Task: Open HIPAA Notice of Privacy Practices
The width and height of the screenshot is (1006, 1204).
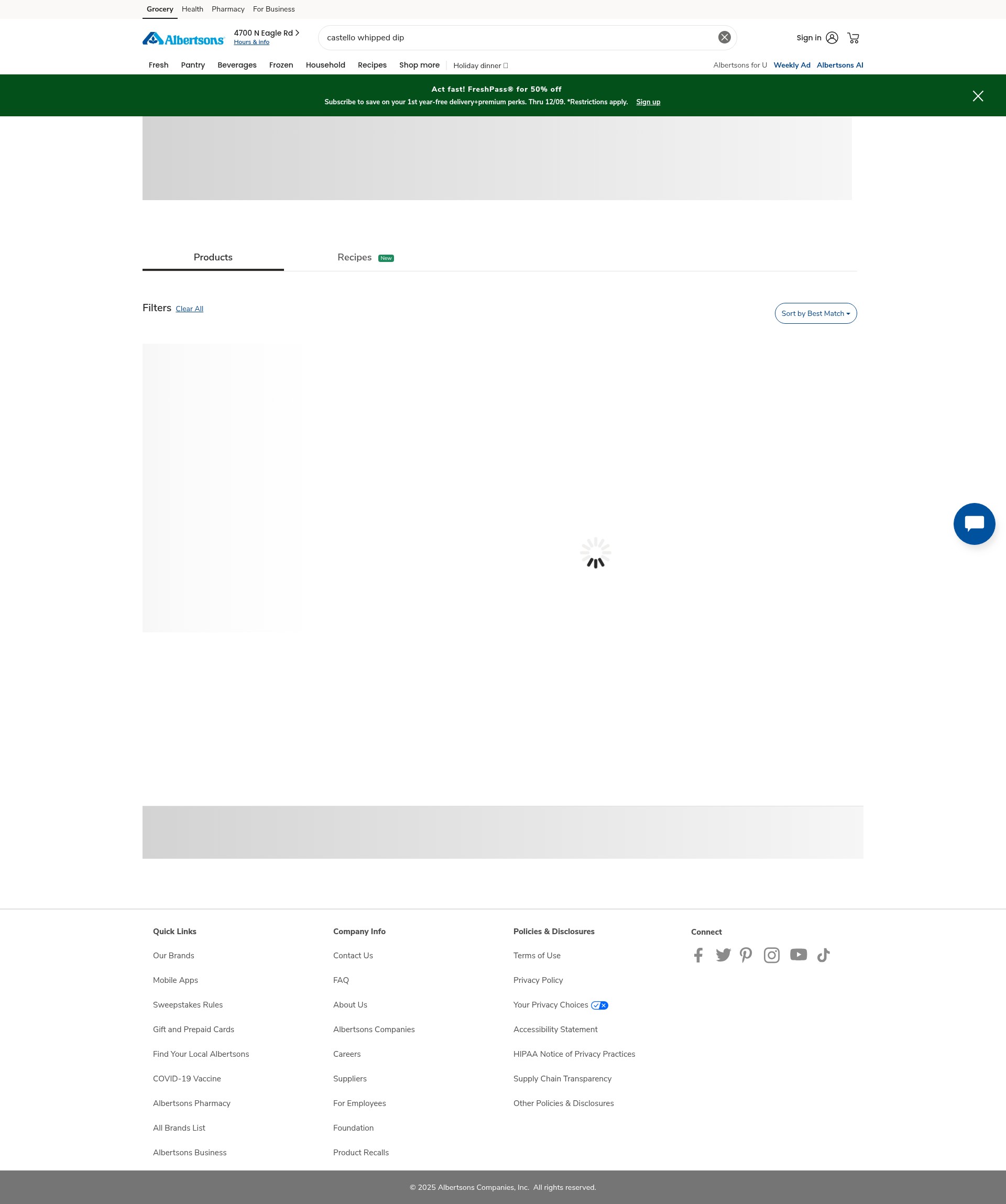Action: pos(574,1054)
